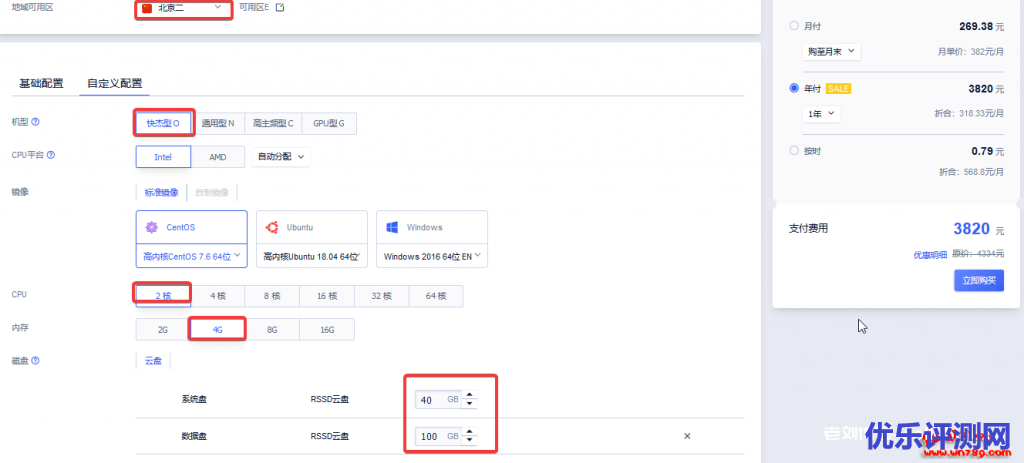The image size is (1024, 463).
Task: Select 32 核 CPU option
Action: point(382,296)
